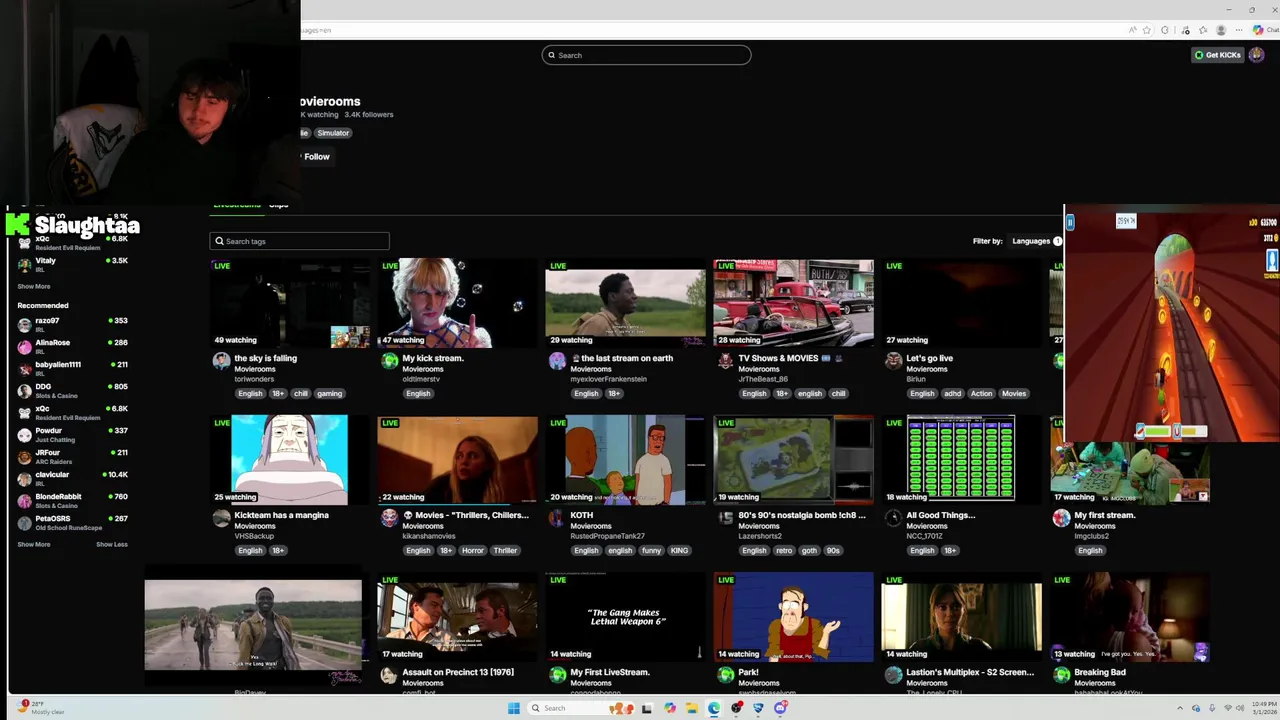
Task: Open 'My First LiveStream.' title
Action: 610,672
